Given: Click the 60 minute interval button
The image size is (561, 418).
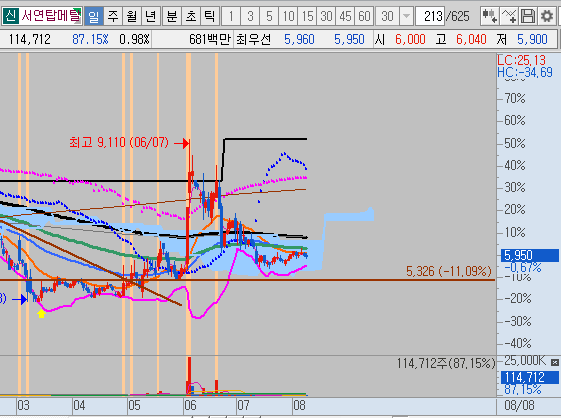Looking at the screenshot, I should pos(364,16).
